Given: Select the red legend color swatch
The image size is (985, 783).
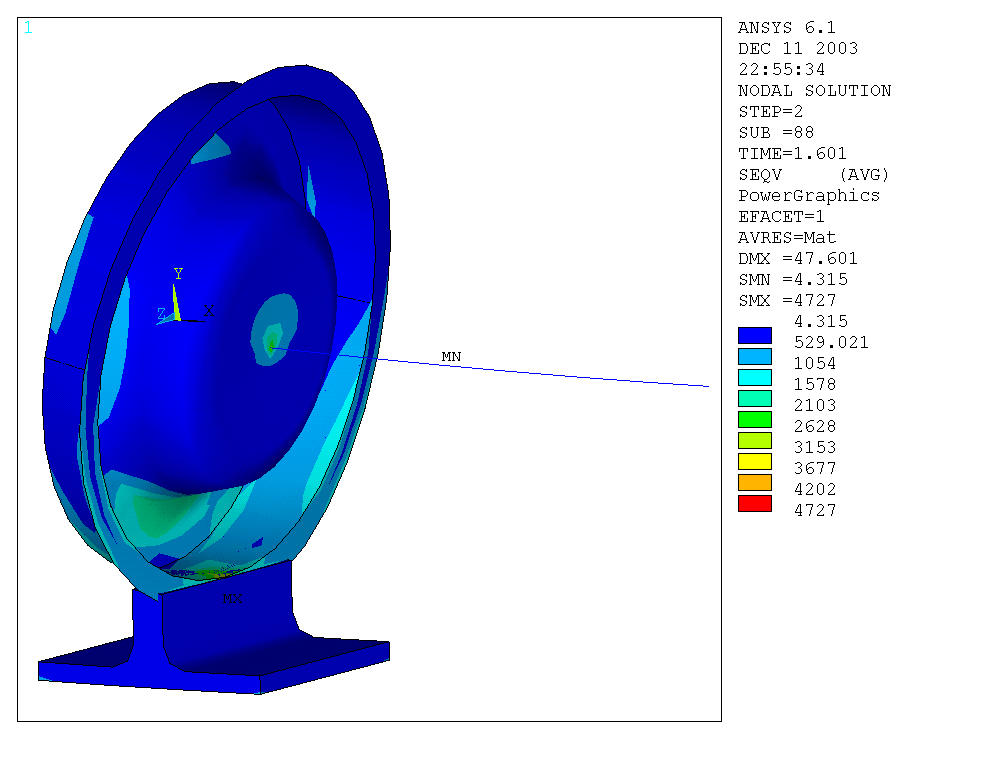Looking at the screenshot, I should click(x=755, y=503).
